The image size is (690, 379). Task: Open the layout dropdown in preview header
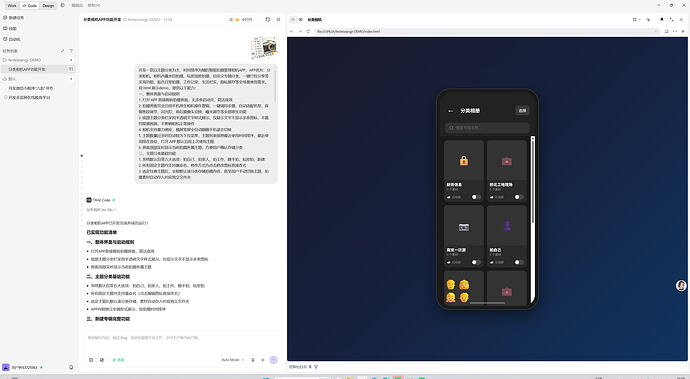(x=636, y=20)
